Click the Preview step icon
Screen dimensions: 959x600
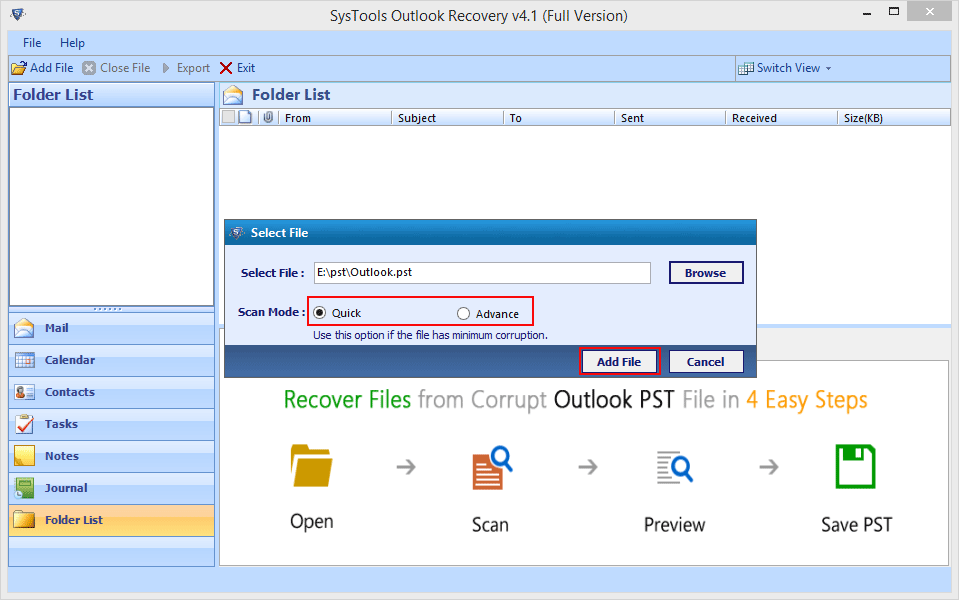tap(674, 467)
